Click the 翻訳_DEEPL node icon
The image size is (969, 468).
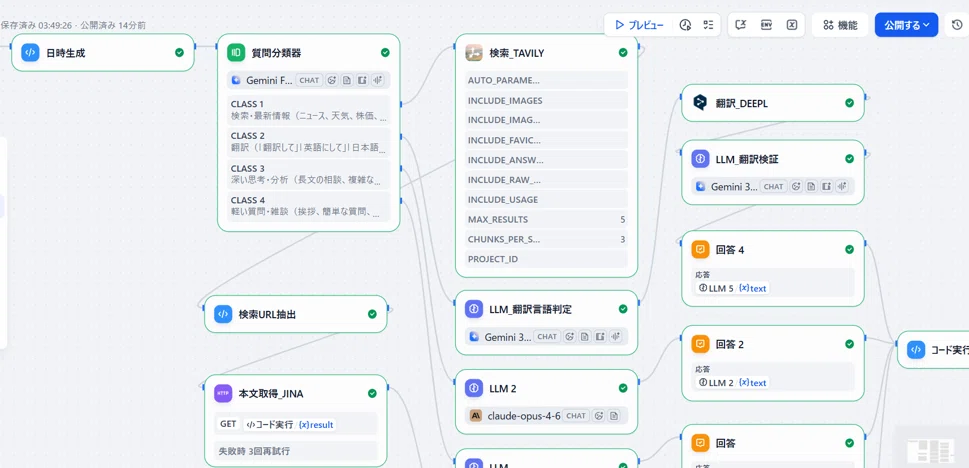pos(700,103)
